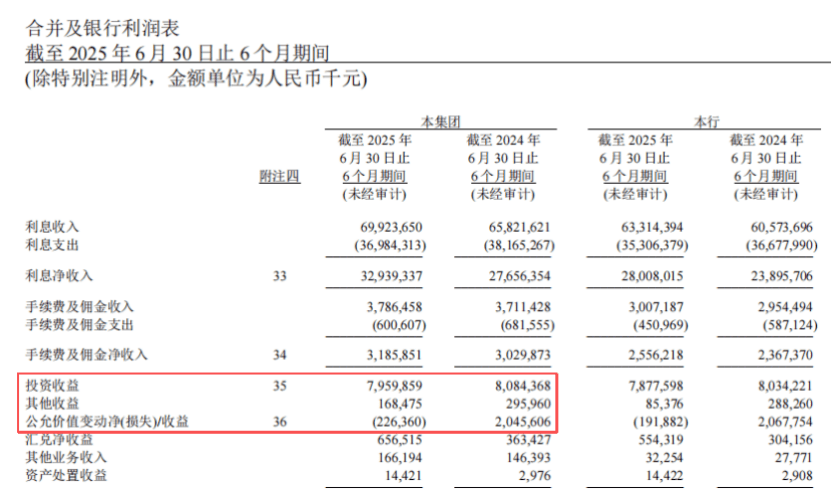
Task: Click the value (36,677,990)
Action: tap(782, 245)
